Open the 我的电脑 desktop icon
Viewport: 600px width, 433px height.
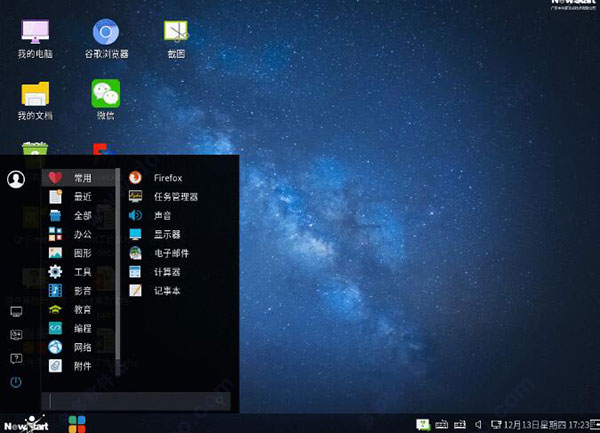point(35,38)
